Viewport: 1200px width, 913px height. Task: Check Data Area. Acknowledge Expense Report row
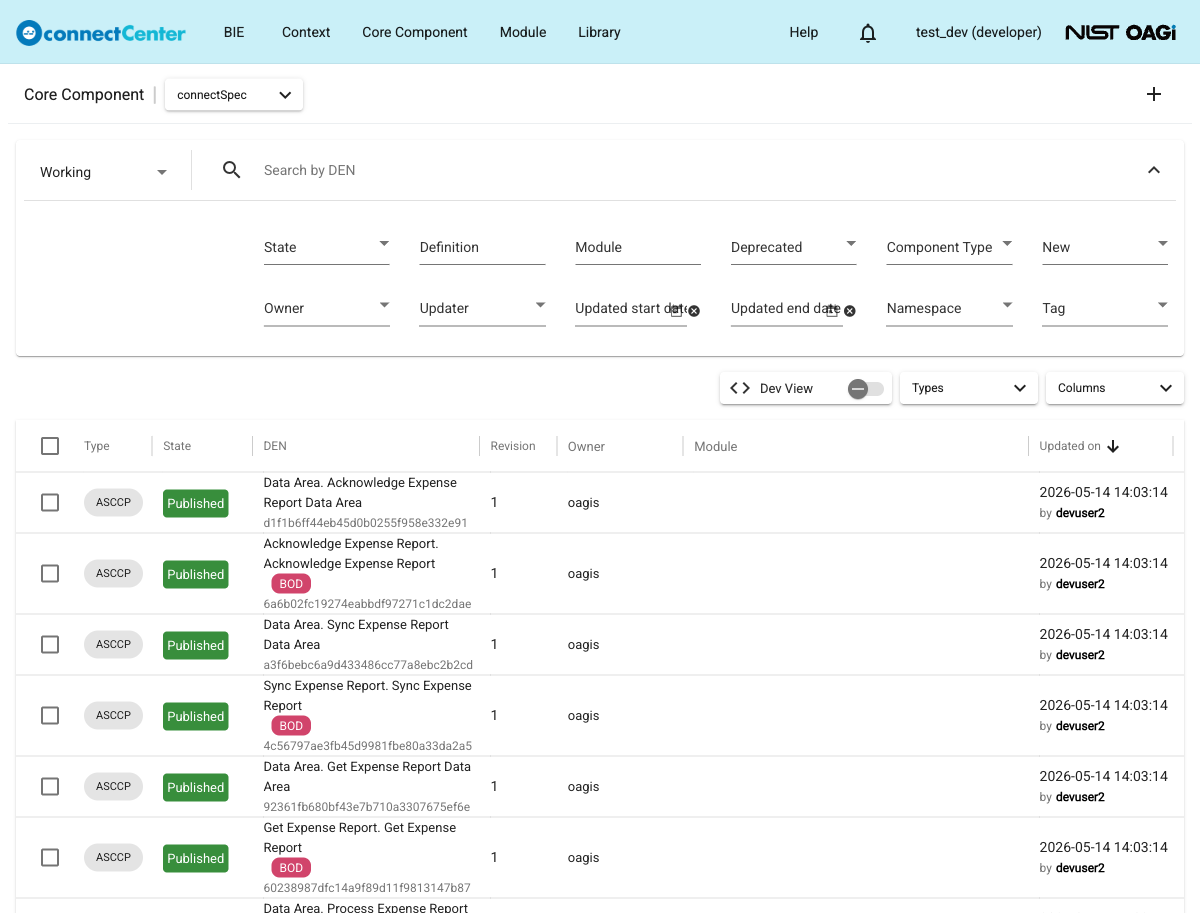tap(50, 502)
